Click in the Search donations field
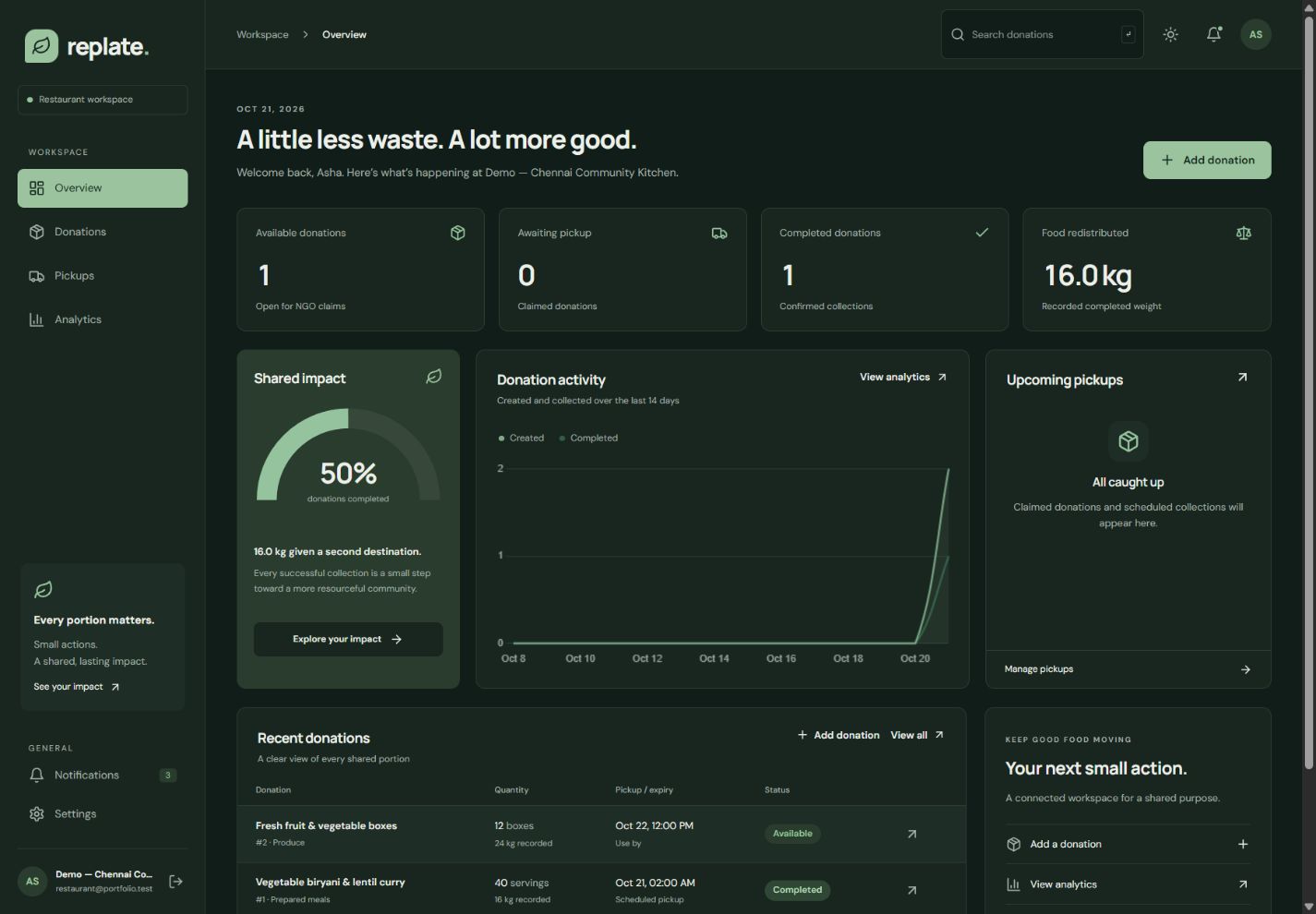 click(1042, 34)
